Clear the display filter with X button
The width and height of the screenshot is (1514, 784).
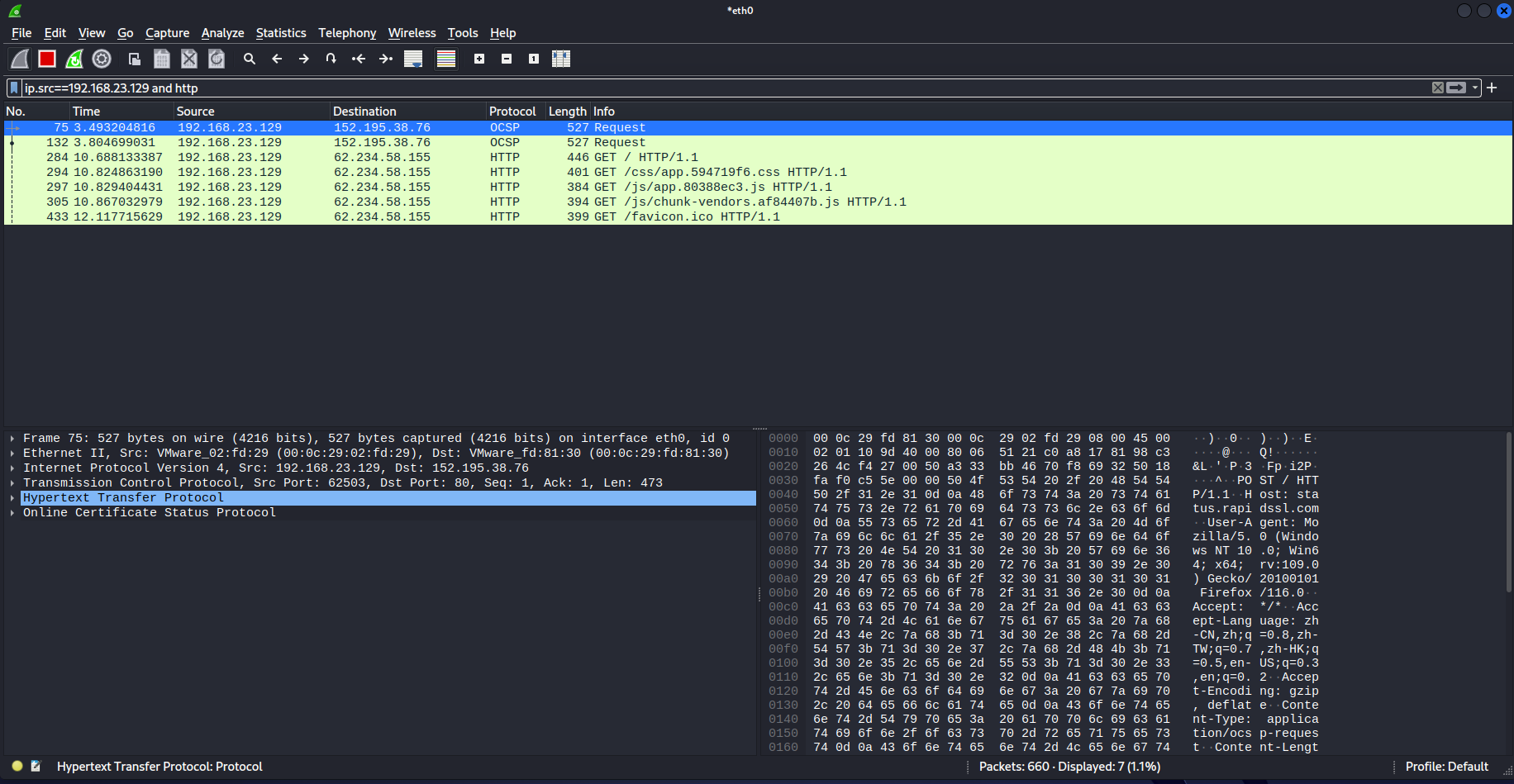click(x=1438, y=88)
